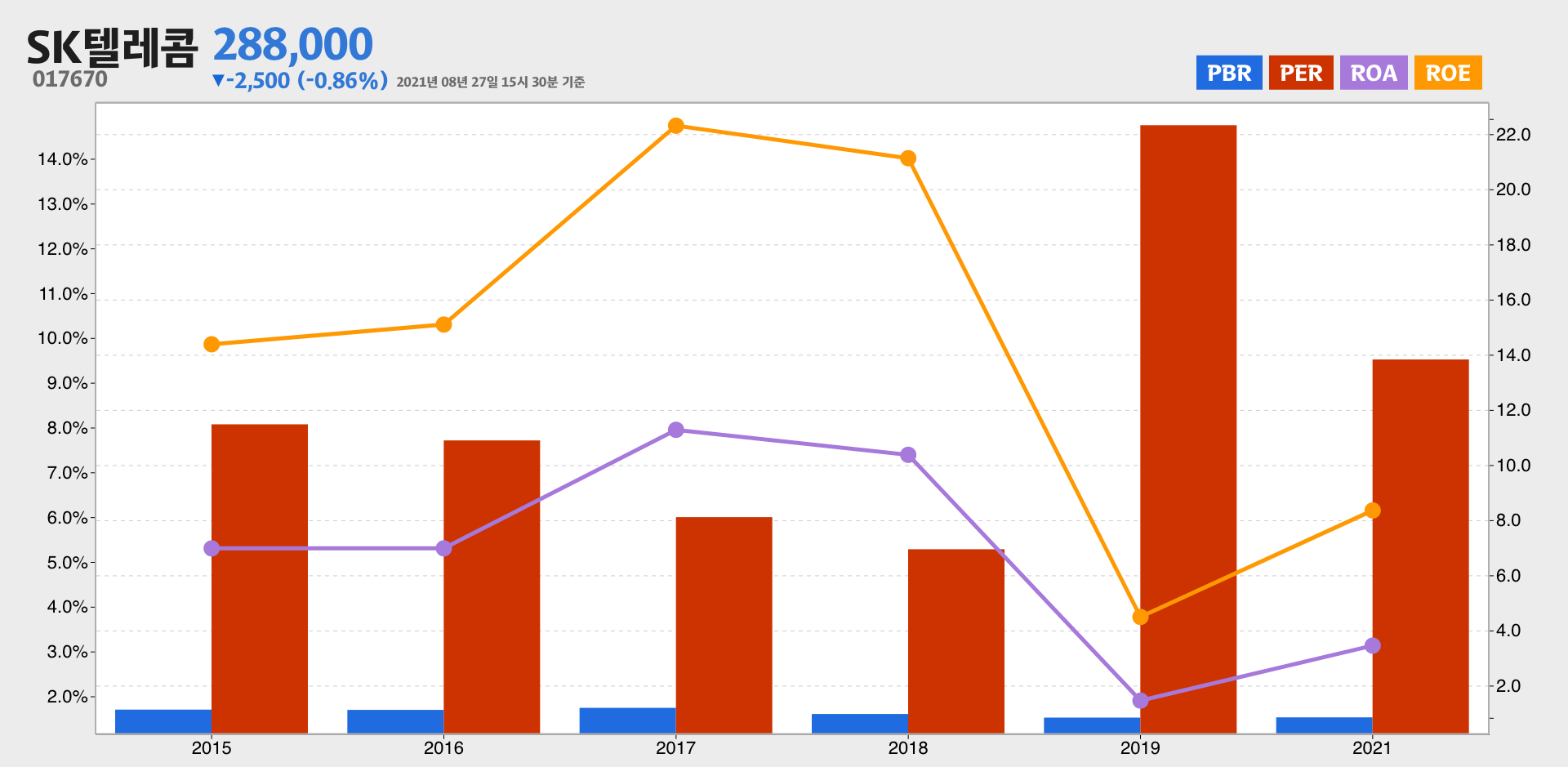Toggle the PBR legend button
1568x767 pixels.
[x=1229, y=73]
